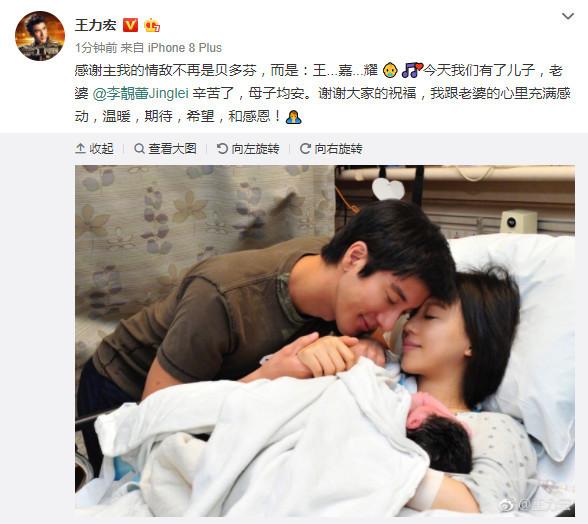Click the music note heart emoji
Image resolution: width=588 pixels, height=524 pixels.
coord(412,71)
